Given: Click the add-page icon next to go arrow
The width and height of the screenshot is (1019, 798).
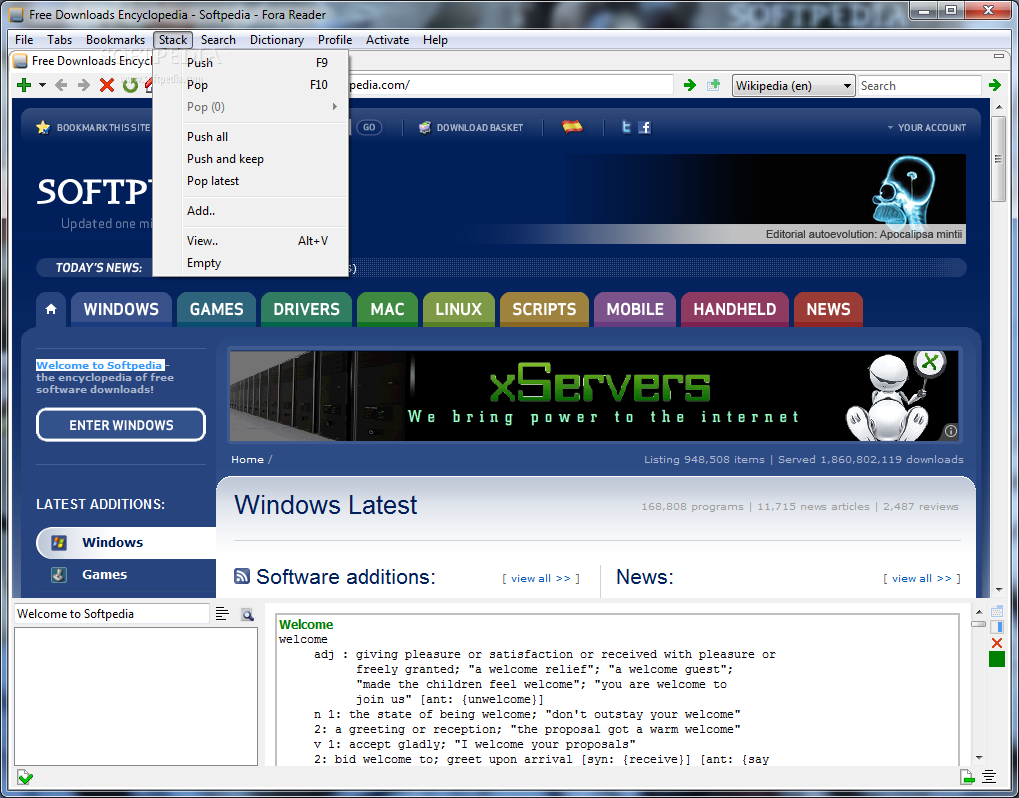Looking at the screenshot, I should 714,85.
